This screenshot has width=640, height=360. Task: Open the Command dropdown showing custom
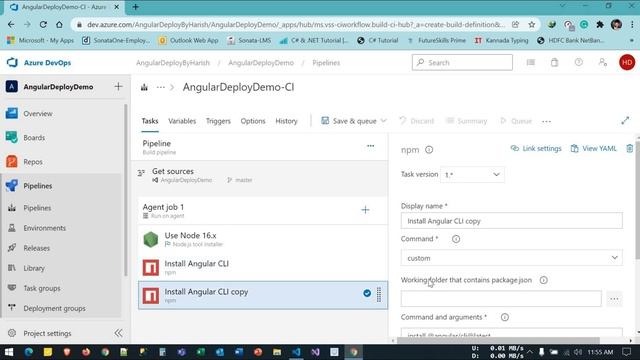511,258
